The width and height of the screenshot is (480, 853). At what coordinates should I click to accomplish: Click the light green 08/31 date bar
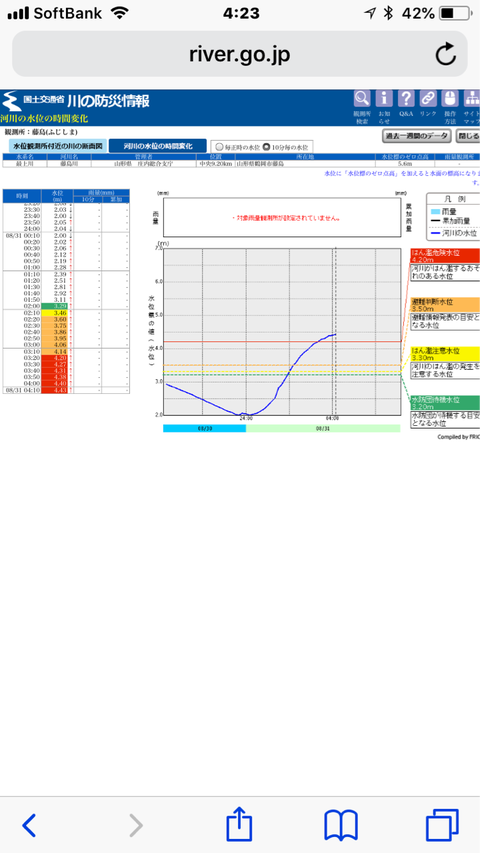pos(323,428)
